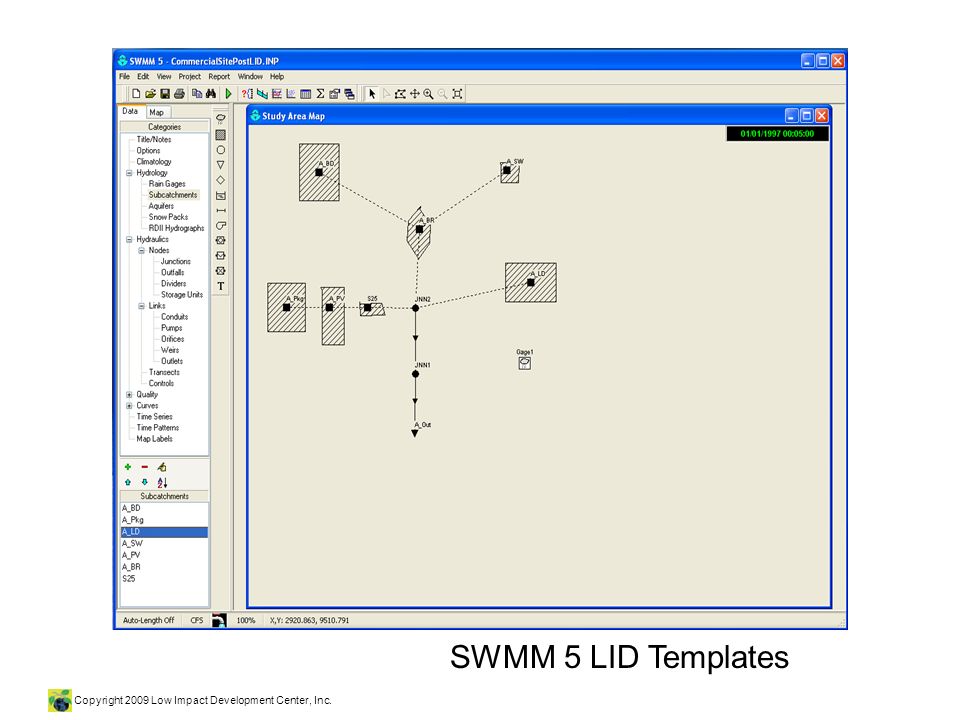Click Auto-Length Off in the status bar

click(149, 620)
